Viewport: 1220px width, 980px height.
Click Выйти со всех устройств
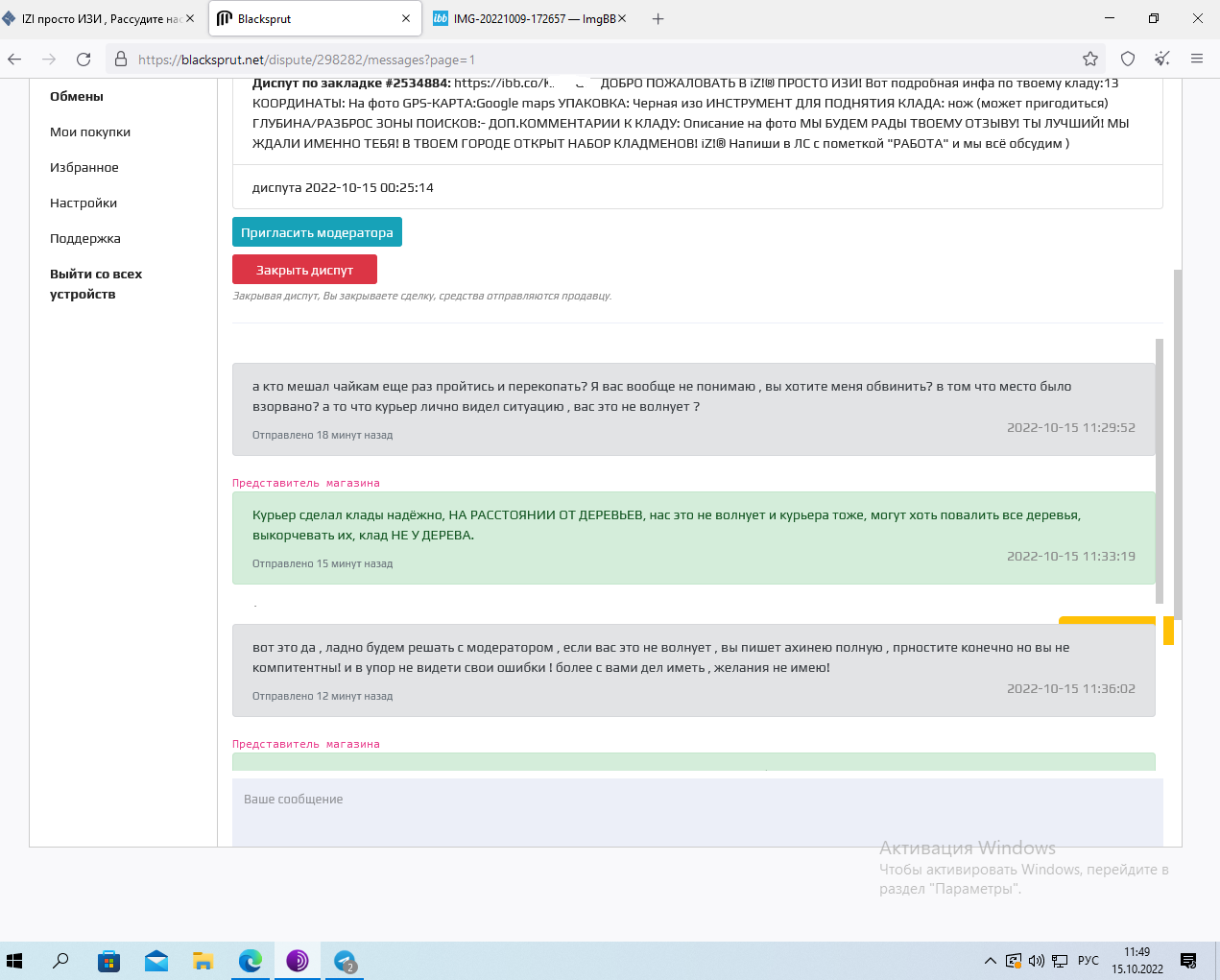tap(96, 284)
